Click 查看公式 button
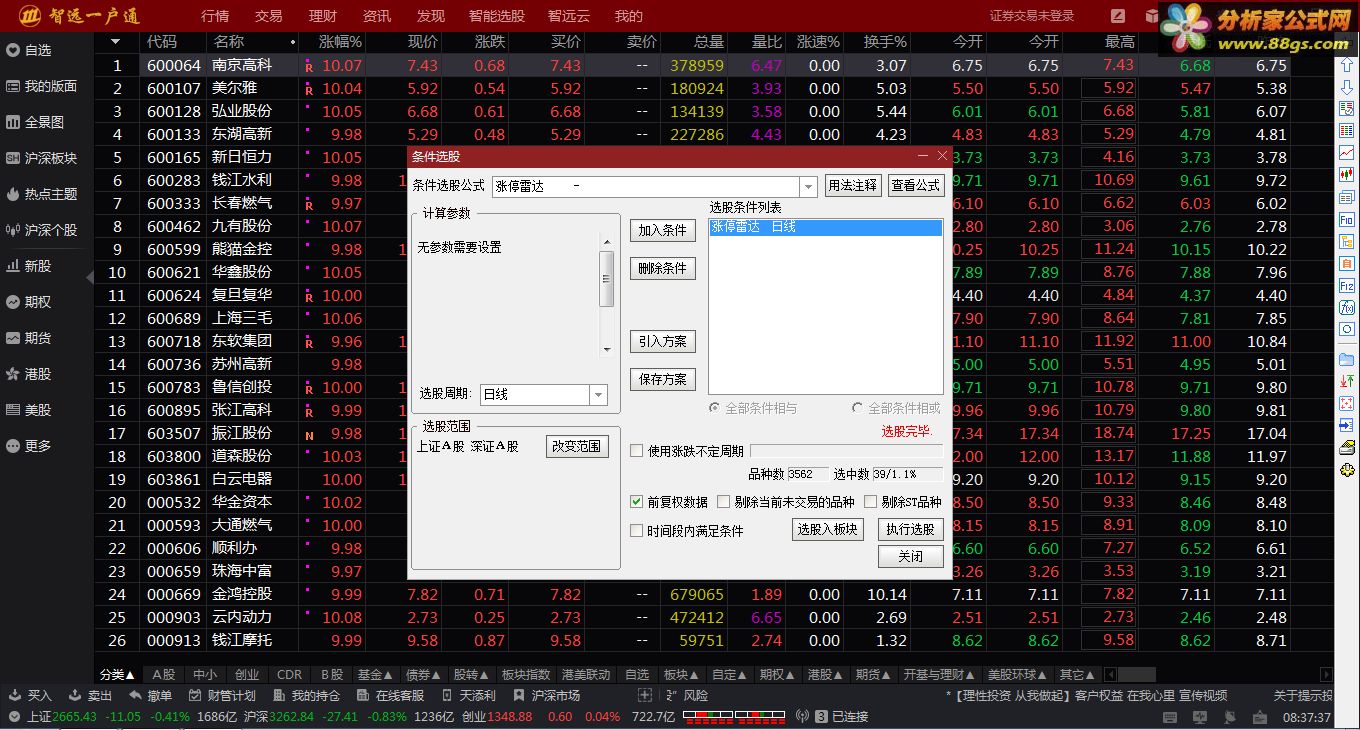 [916, 186]
